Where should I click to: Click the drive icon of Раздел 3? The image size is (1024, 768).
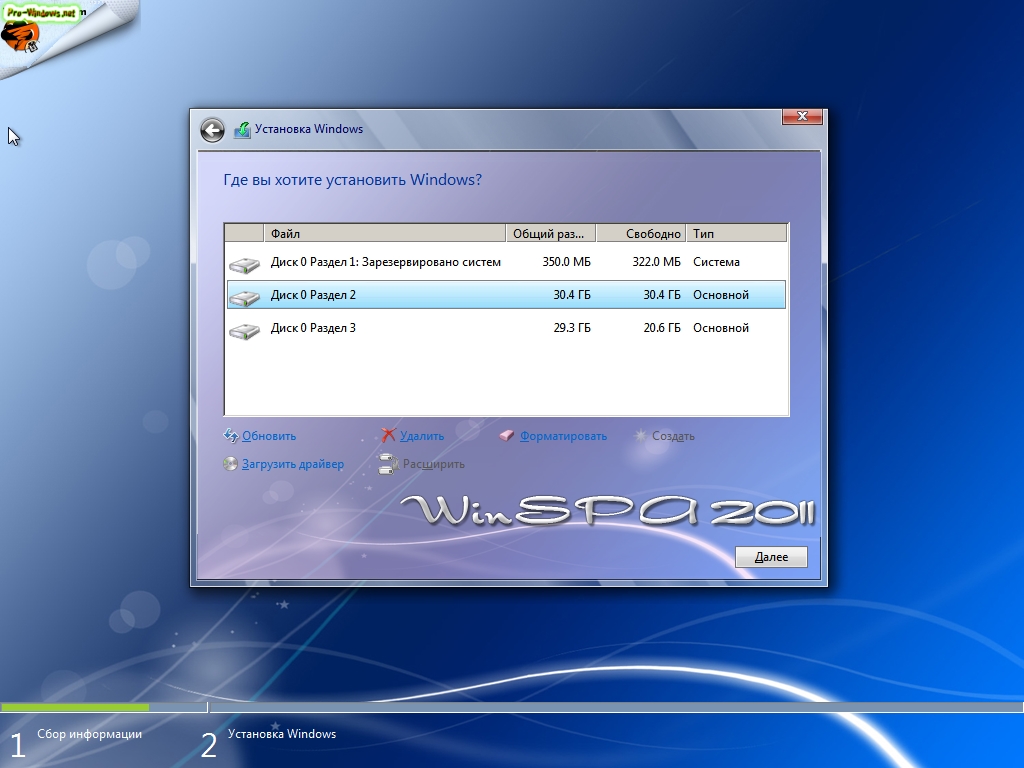tap(244, 330)
